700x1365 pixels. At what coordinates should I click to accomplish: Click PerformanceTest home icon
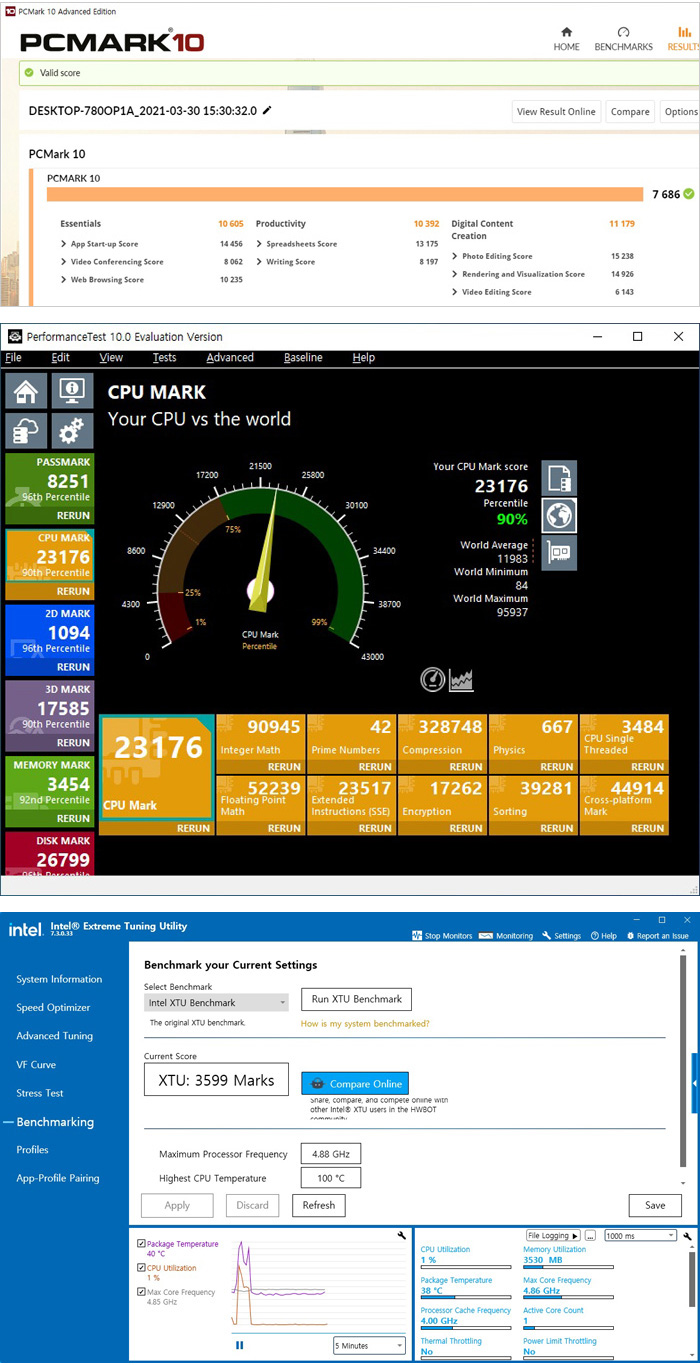26,392
